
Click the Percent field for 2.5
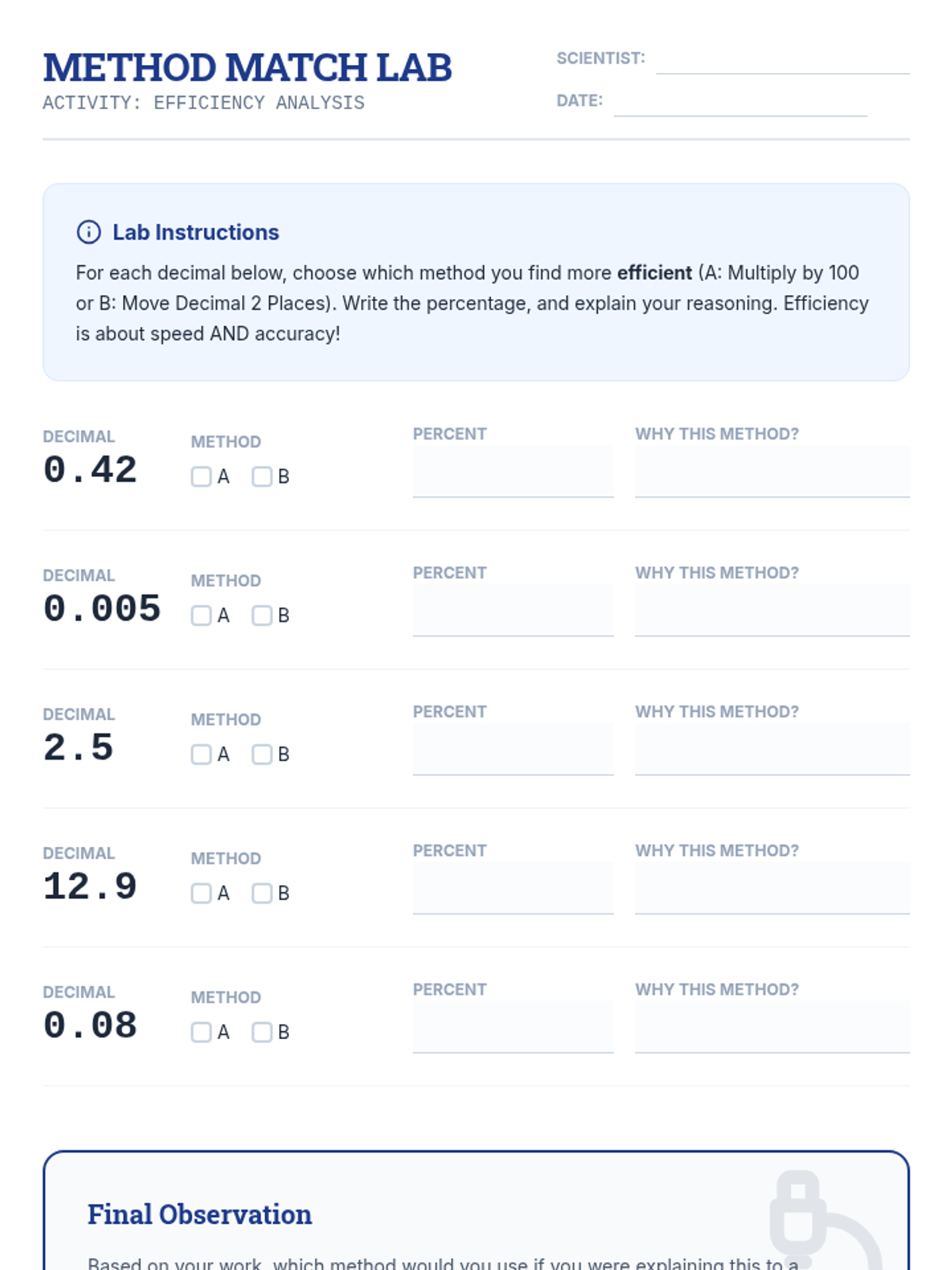coord(513,749)
